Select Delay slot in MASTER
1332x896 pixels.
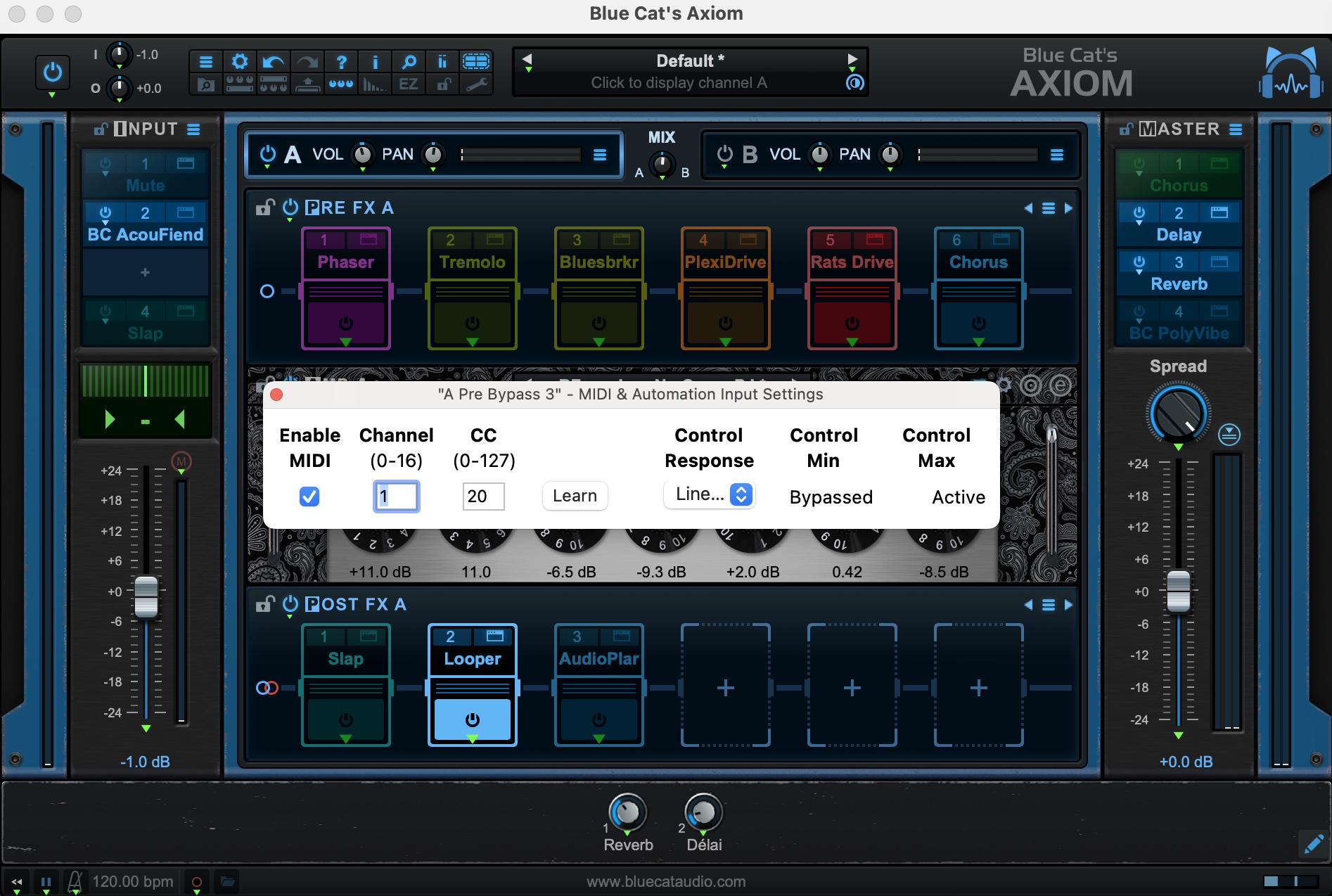tap(1179, 234)
